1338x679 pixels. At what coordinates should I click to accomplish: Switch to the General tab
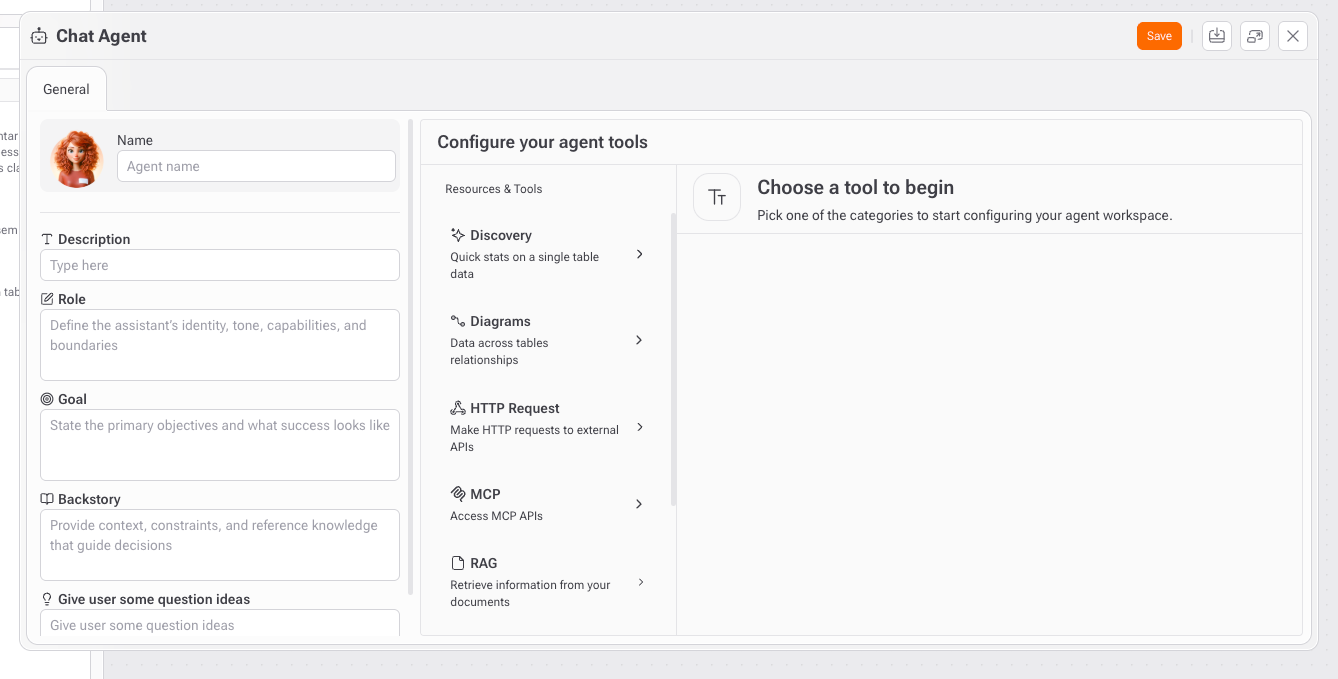66,89
